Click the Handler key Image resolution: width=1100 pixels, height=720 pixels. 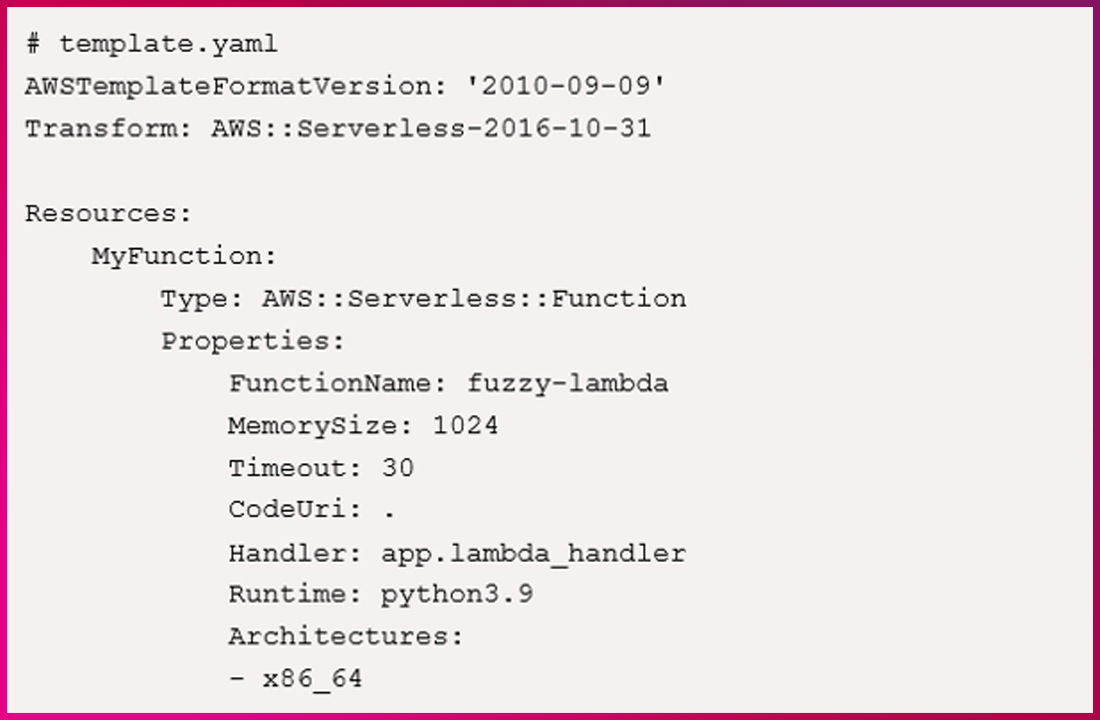(294, 553)
